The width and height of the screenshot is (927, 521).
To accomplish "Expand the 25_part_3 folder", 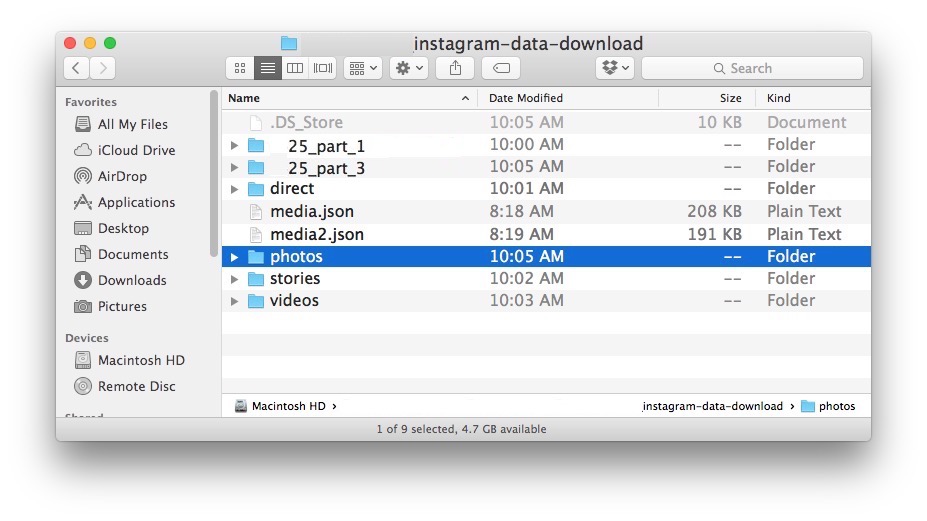I will point(234,168).
